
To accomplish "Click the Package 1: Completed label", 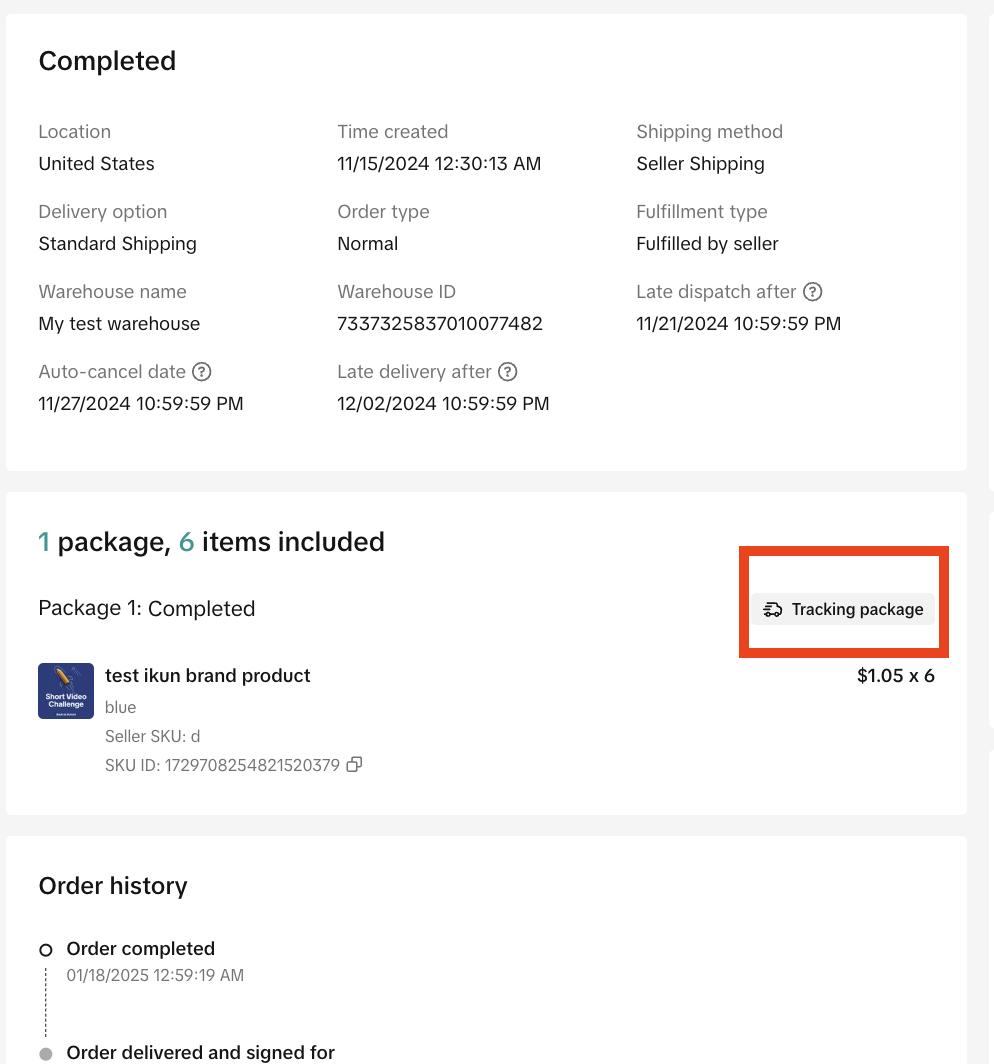I will point(146,609).
